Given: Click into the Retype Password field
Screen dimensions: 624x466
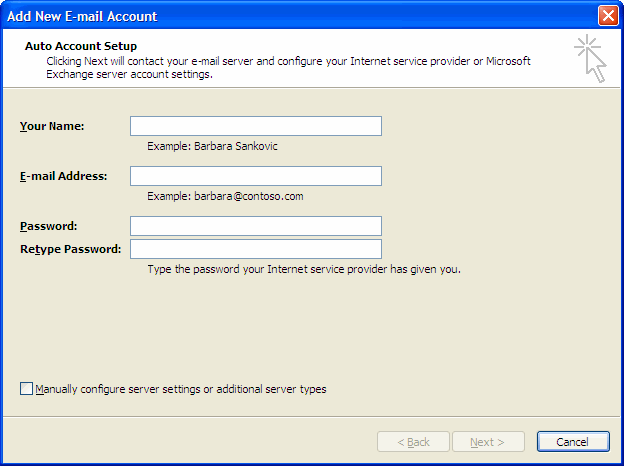Looking at the screenshot, I should pyautogui.click(x=256, y=249).
